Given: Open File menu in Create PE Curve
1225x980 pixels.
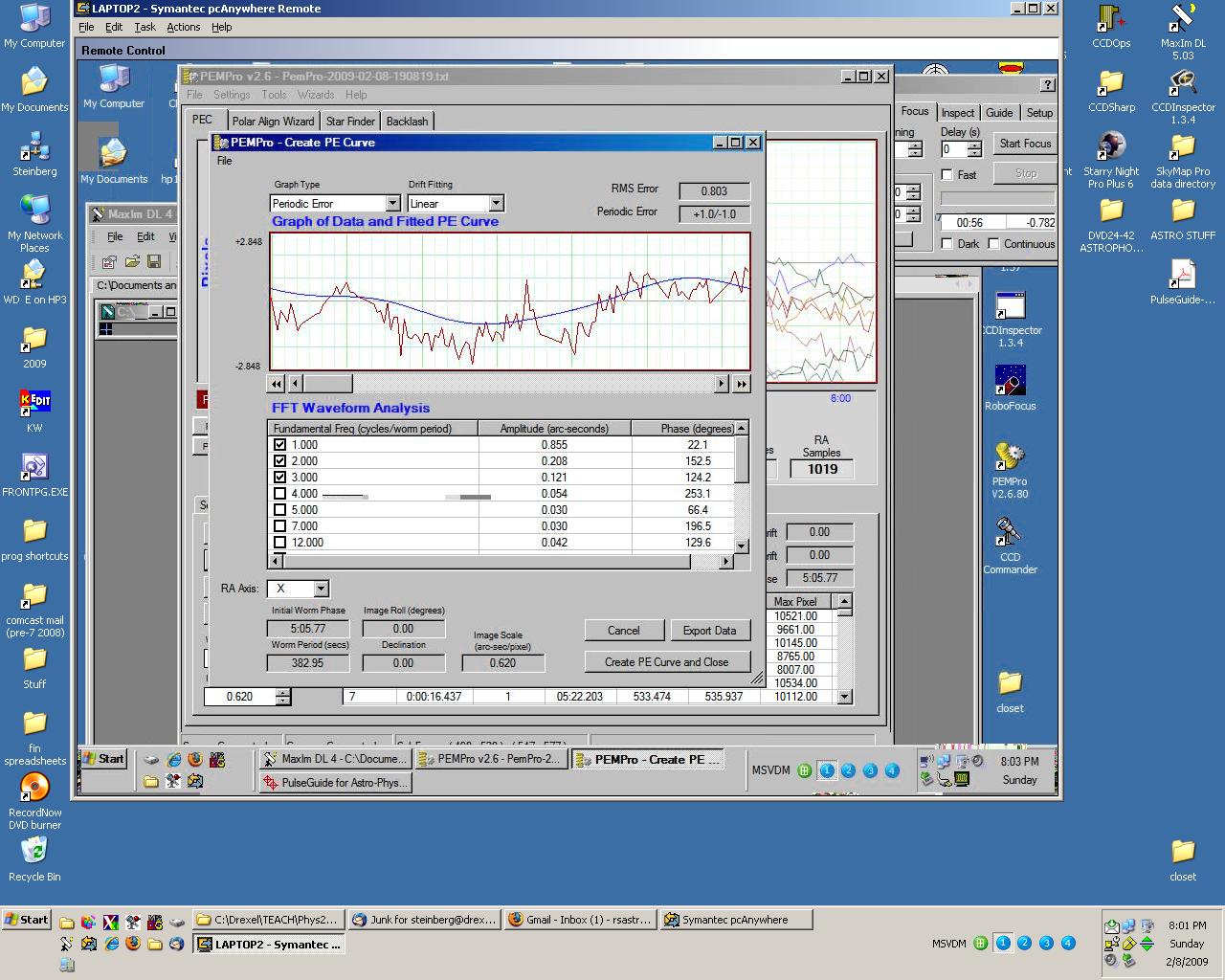Looking at the screenshot, I should click(224, 161).
